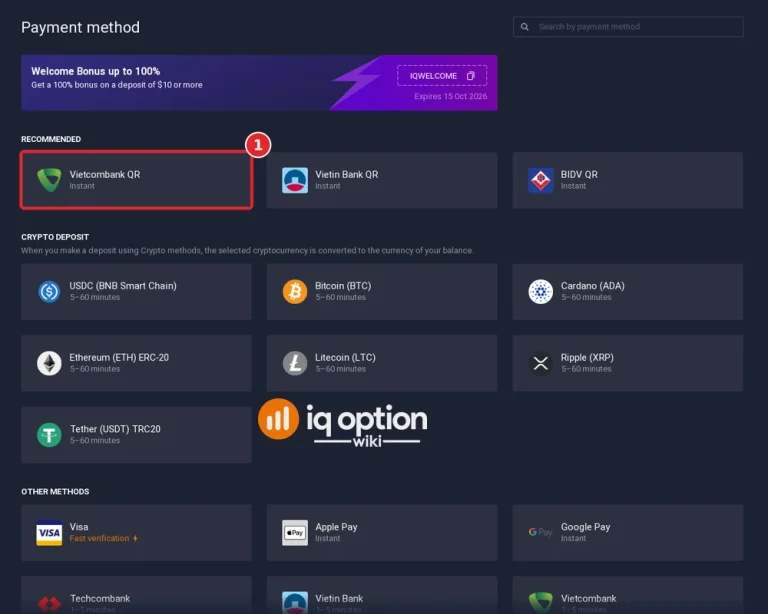Open the Visa payment method
The image size is (768, 614).
point(136,533)
